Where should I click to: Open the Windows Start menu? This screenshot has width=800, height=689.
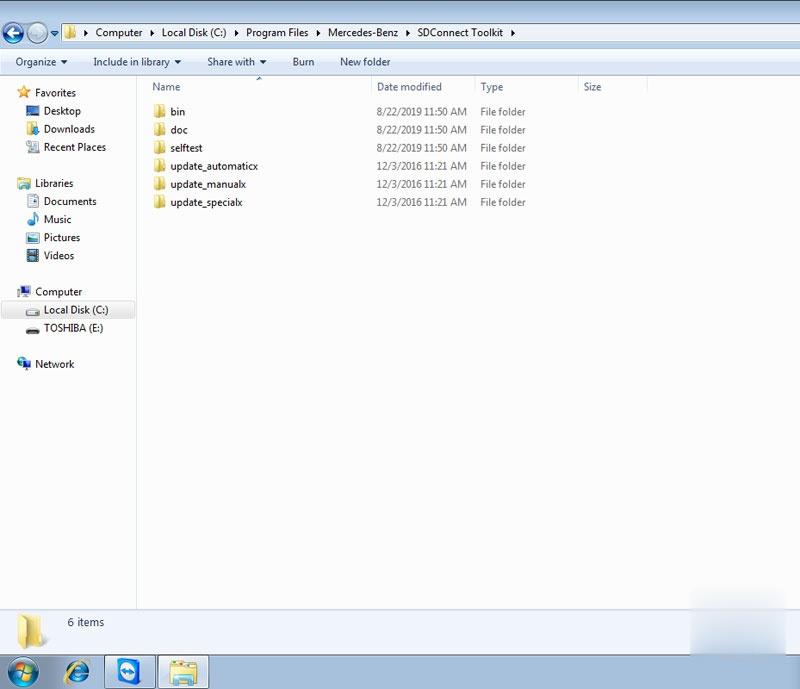22,672
